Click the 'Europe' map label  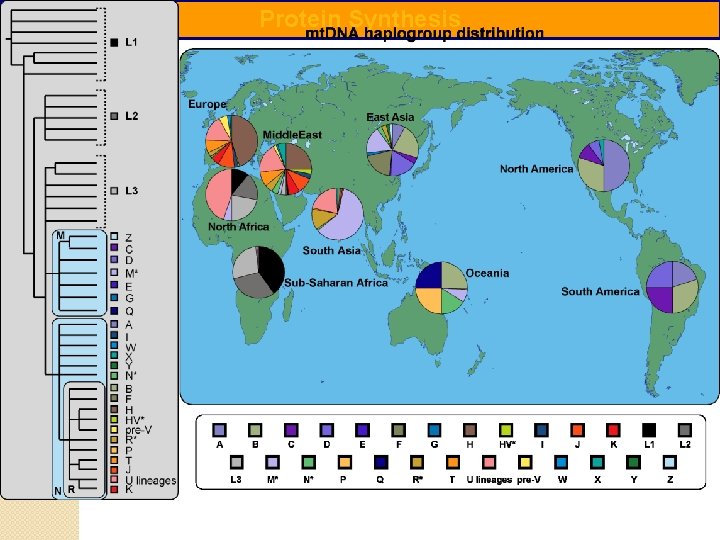207,104
